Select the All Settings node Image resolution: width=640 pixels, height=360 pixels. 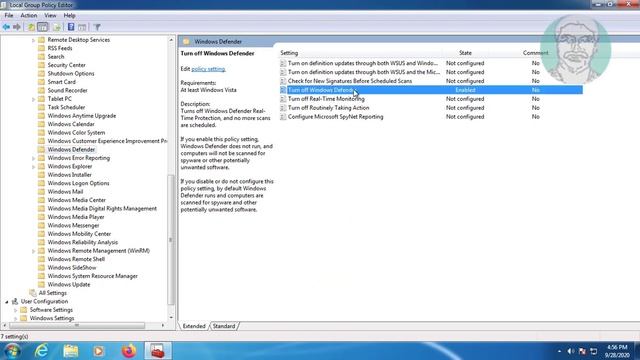(53, 293)
